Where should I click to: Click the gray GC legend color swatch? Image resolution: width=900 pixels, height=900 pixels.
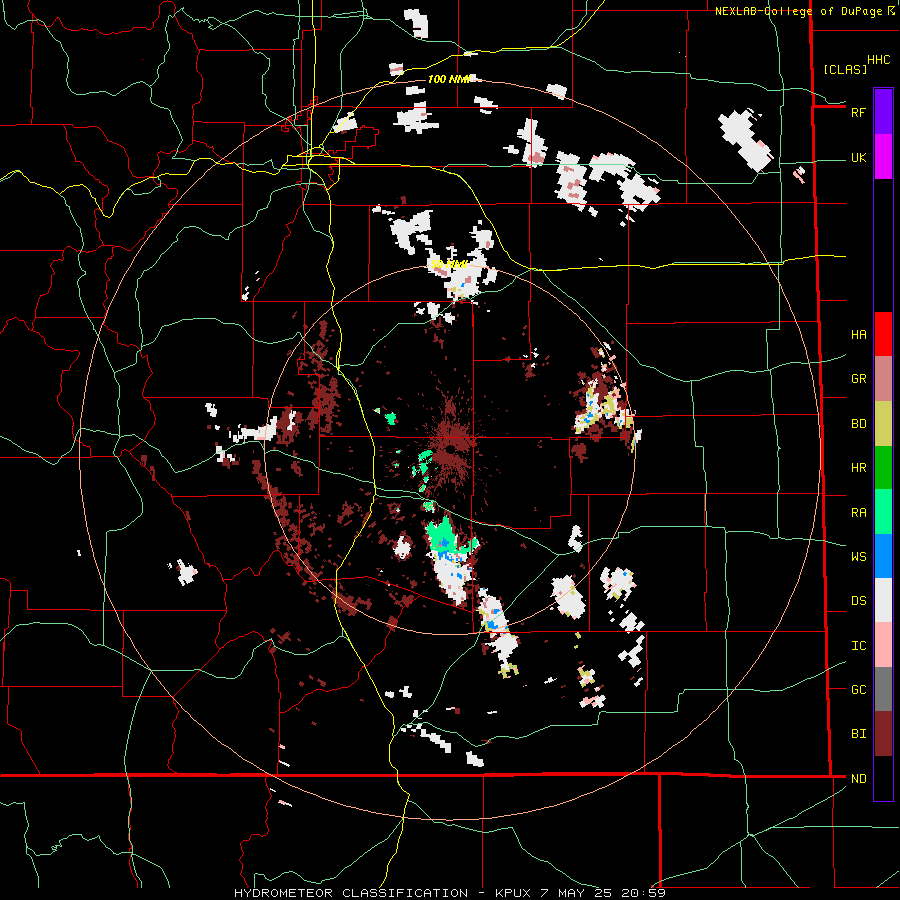883,689
